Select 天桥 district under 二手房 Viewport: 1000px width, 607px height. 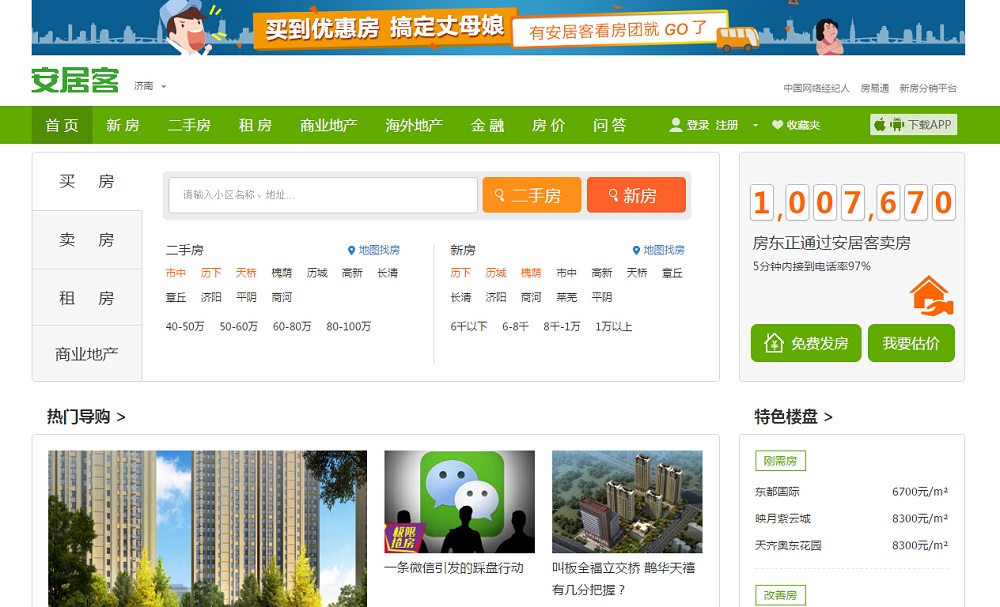pyautogui.click(x=246, y=273)
